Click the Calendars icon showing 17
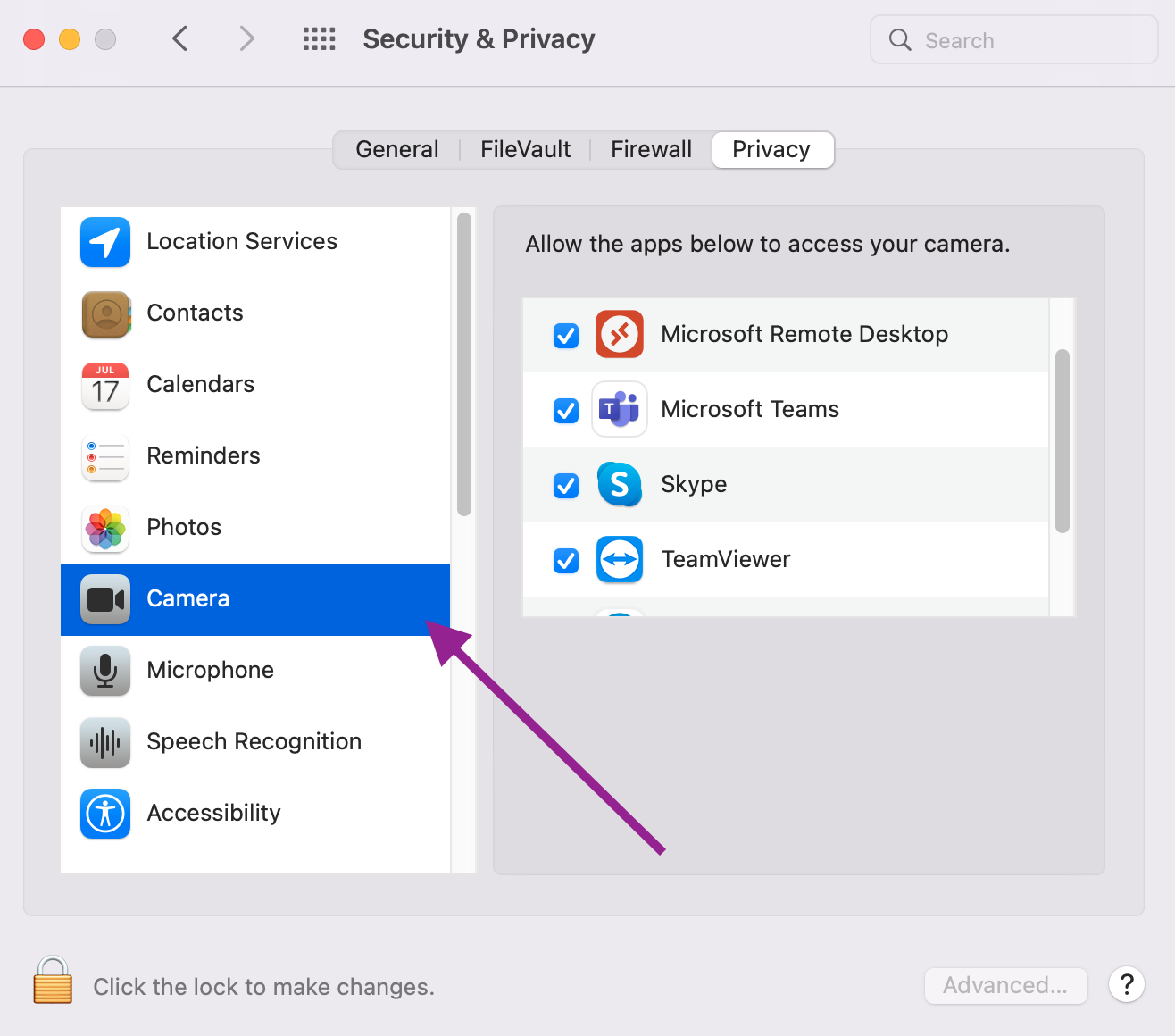Screen dimensions: 1175x1036 click(x=105, y=386)
